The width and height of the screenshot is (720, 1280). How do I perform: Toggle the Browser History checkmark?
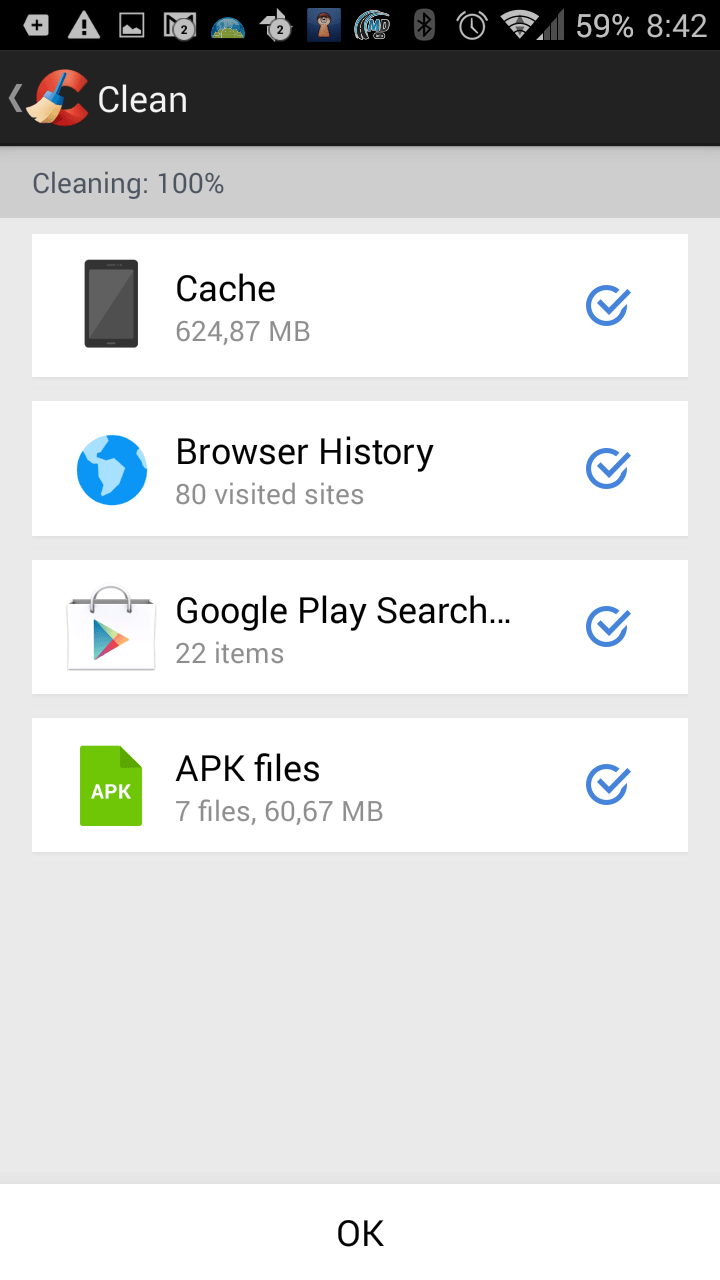coord(607,468)
